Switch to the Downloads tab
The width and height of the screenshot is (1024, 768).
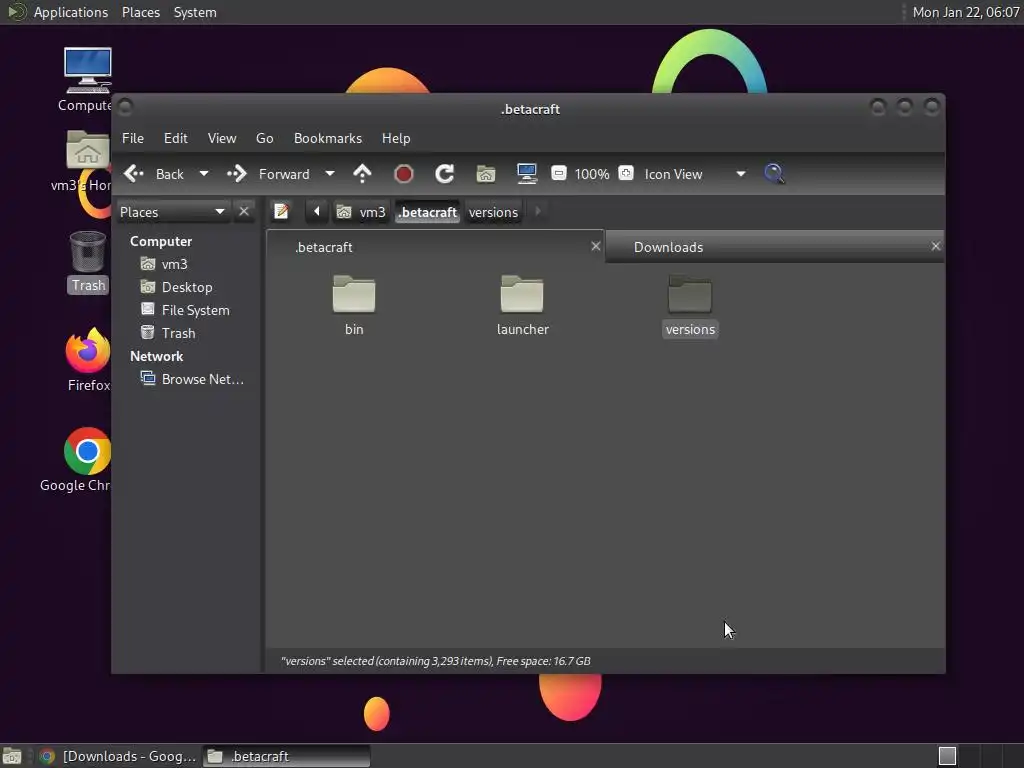[775, 247]
